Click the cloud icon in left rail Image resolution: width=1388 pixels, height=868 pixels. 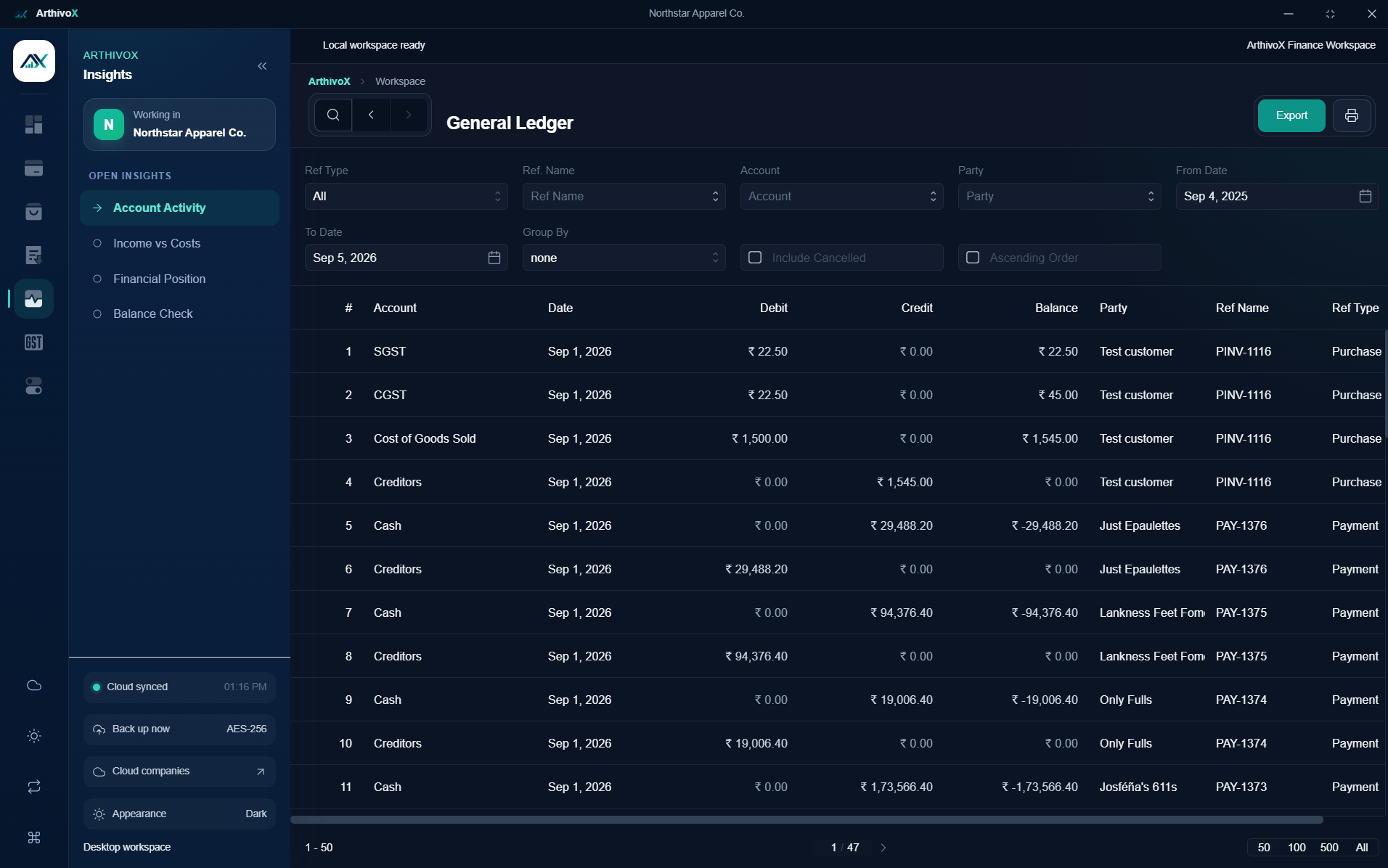(x=34, y=686)
